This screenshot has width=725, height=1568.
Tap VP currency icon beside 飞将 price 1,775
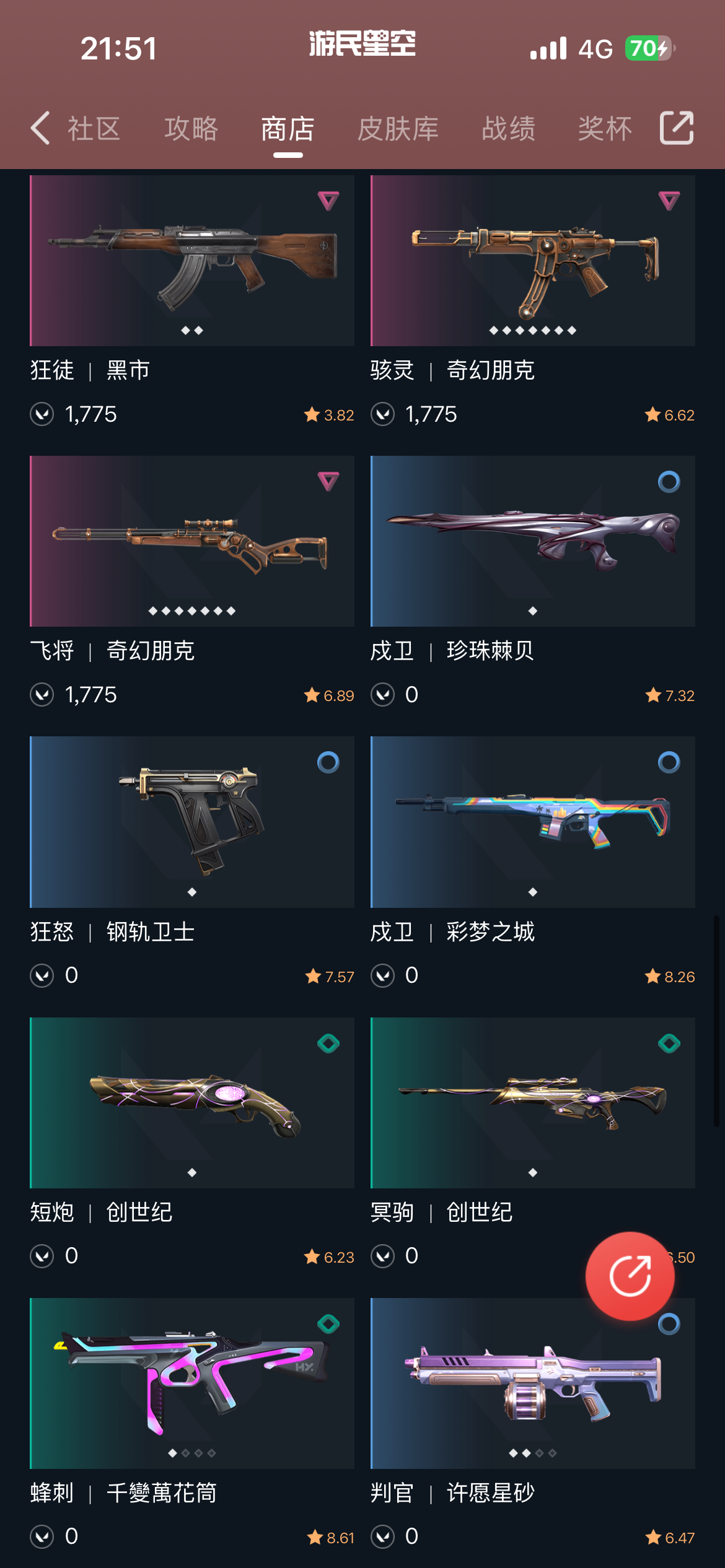[x=42, y=694]
